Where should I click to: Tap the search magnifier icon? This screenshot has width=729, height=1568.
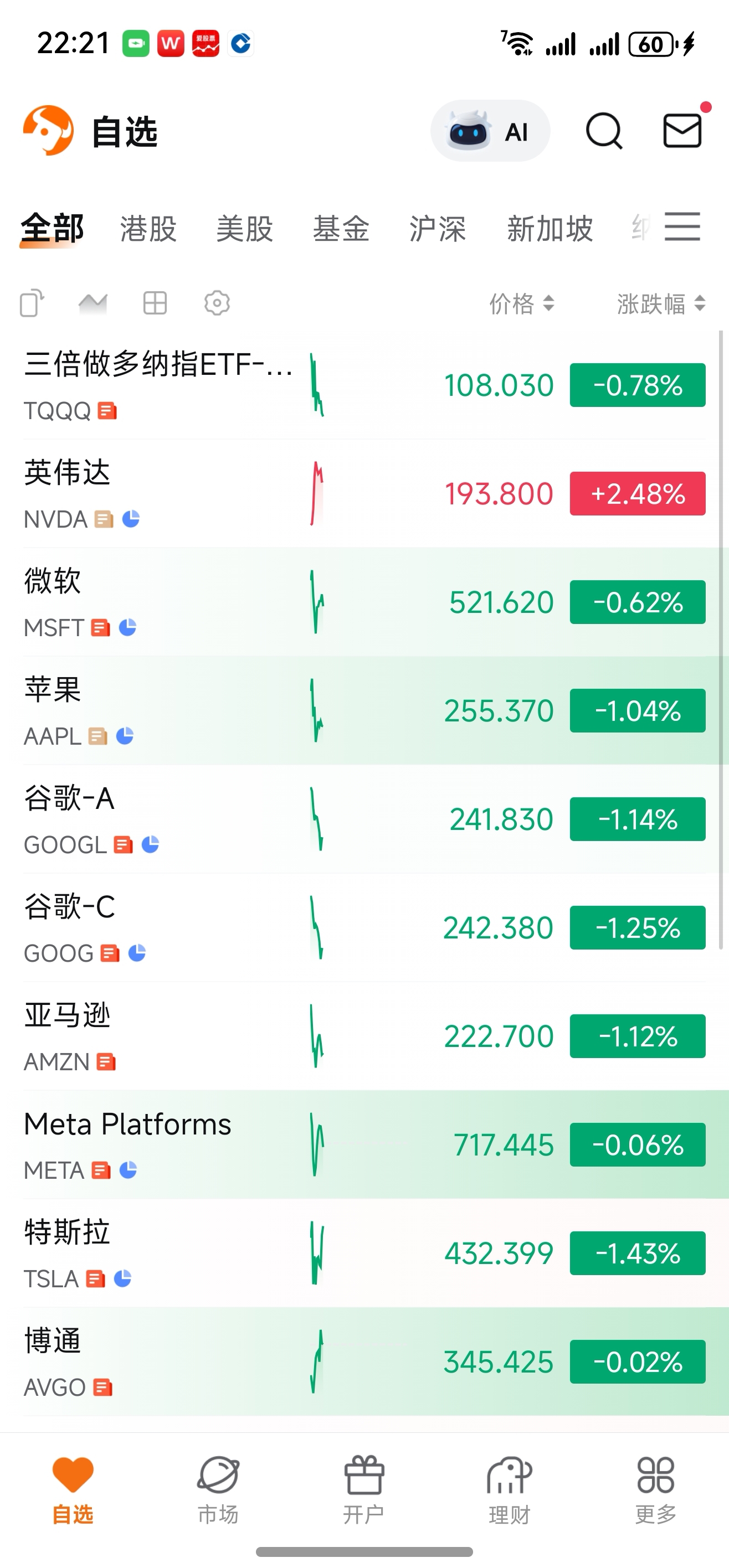coord(604,131)
